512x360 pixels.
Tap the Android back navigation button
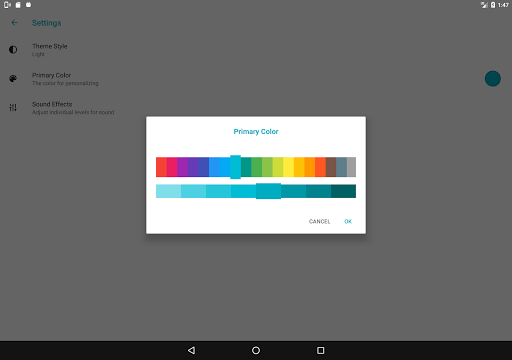(191, 350)
